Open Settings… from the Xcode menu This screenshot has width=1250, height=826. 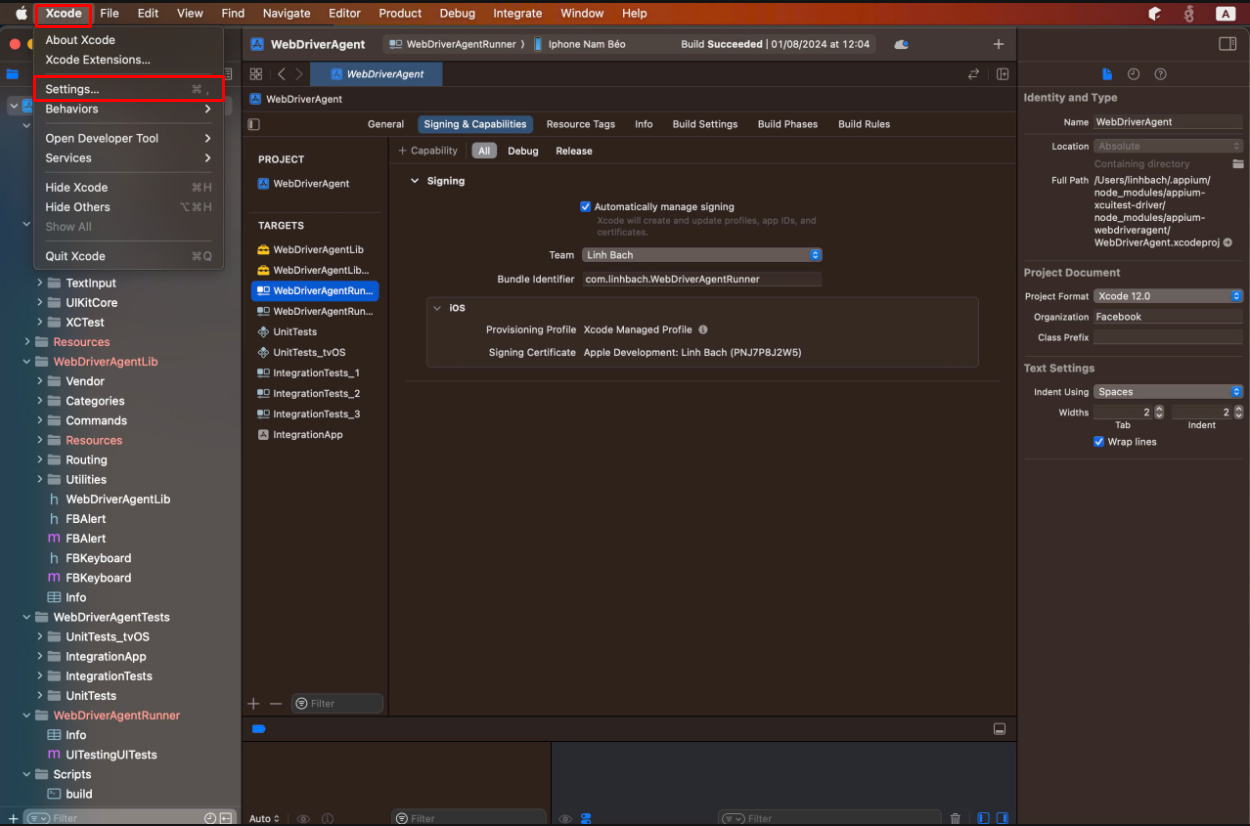pos(72,89)
